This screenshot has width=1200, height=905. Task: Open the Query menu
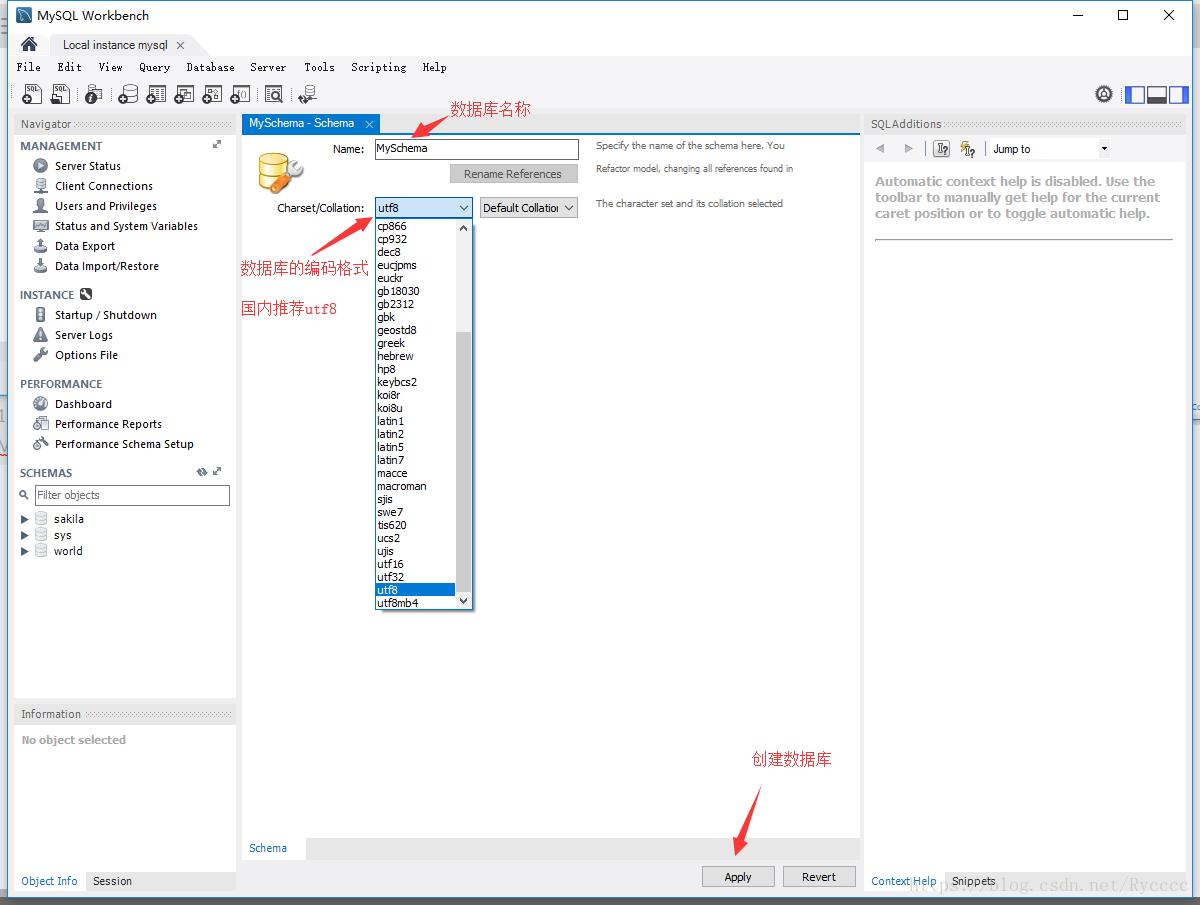[x=155, y=67]
